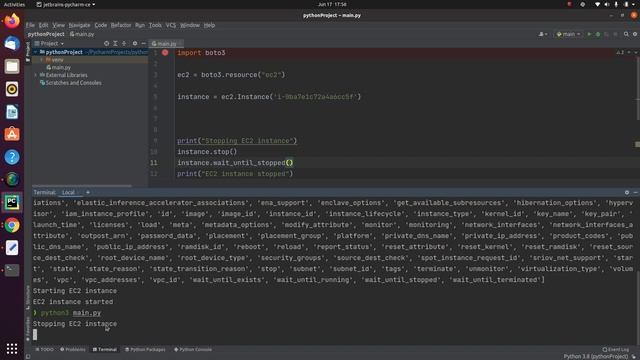Open IDE settings gear in the toolbar
The image size is (640, 360).
[635, 34]
